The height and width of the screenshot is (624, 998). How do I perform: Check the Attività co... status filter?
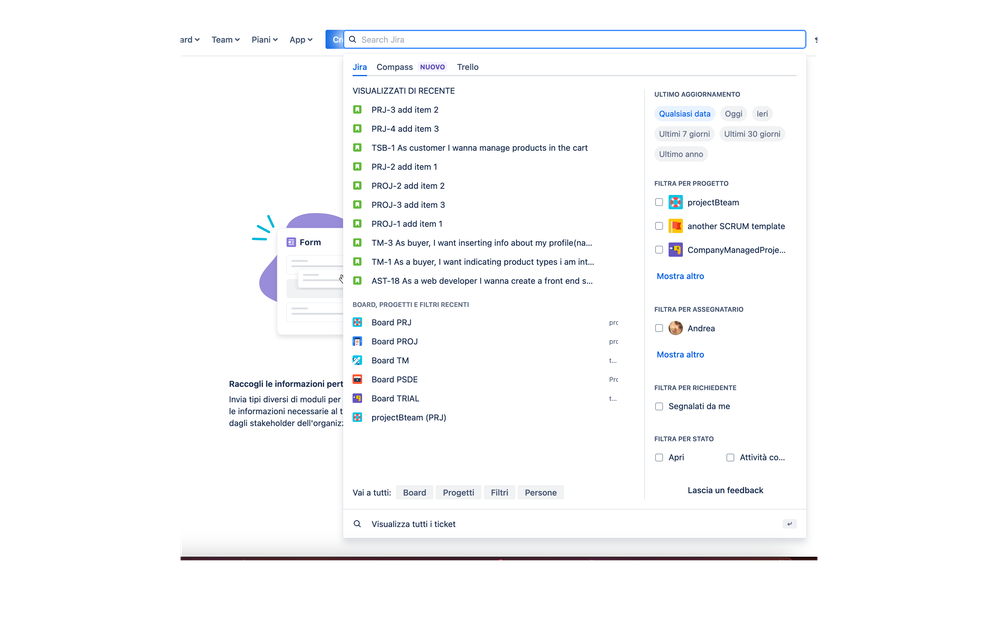coord(731,458)
